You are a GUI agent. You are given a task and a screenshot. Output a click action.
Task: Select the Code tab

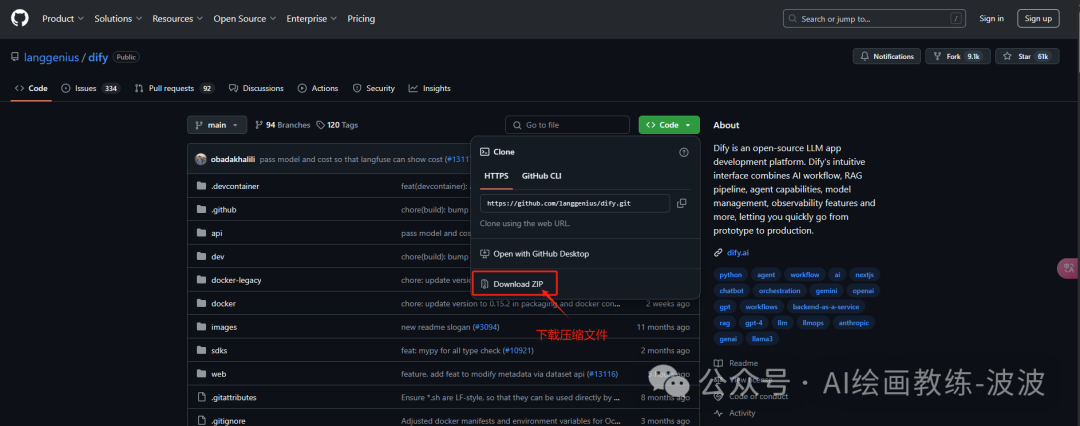coord(31,88)
